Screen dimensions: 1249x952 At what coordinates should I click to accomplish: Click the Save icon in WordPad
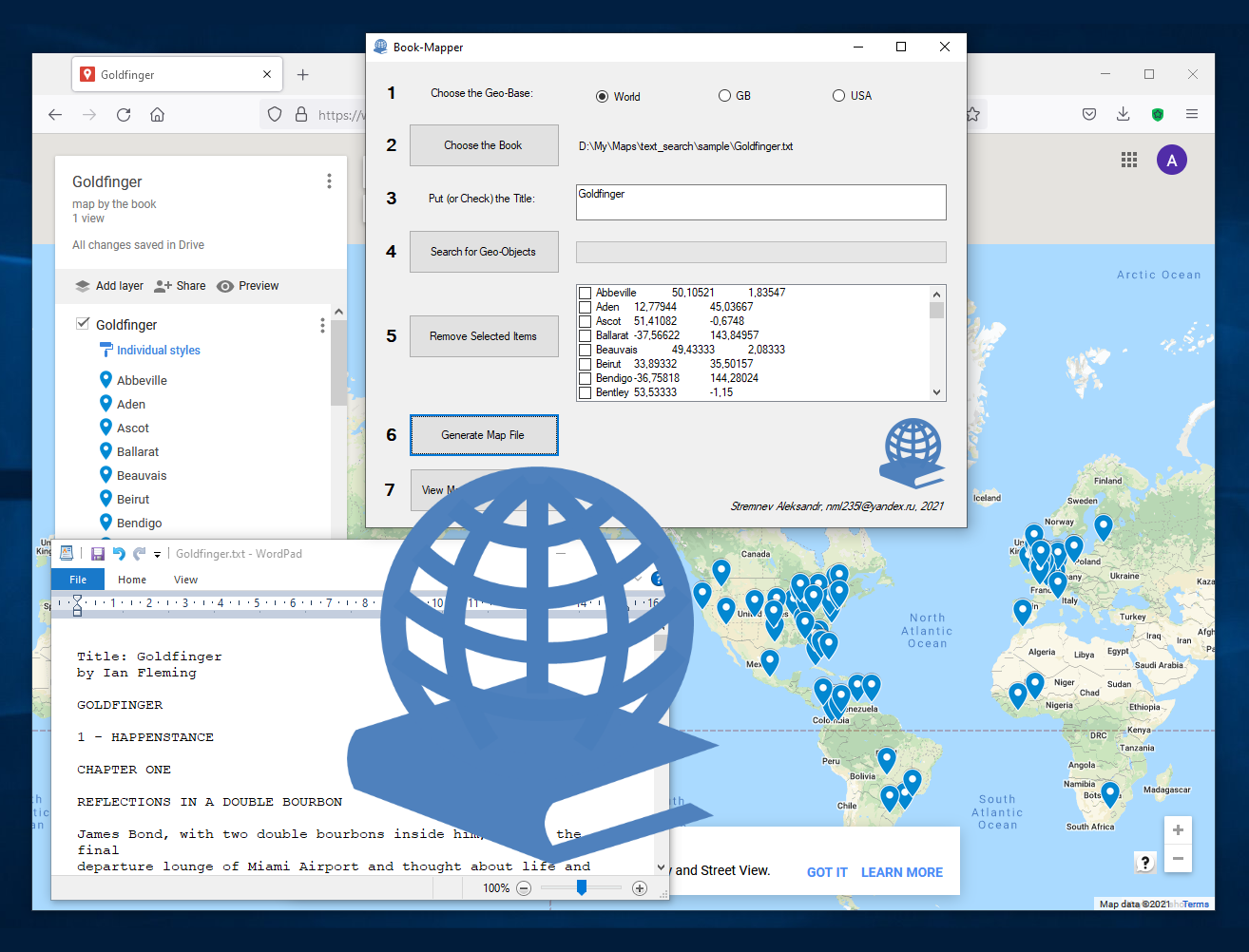97,553
